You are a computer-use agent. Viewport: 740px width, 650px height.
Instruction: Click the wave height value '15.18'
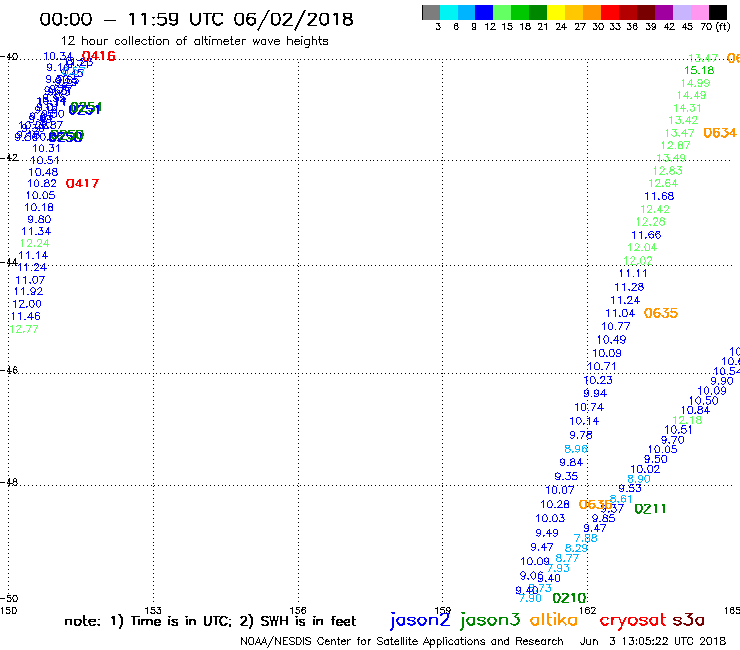(x=699, y=70)
